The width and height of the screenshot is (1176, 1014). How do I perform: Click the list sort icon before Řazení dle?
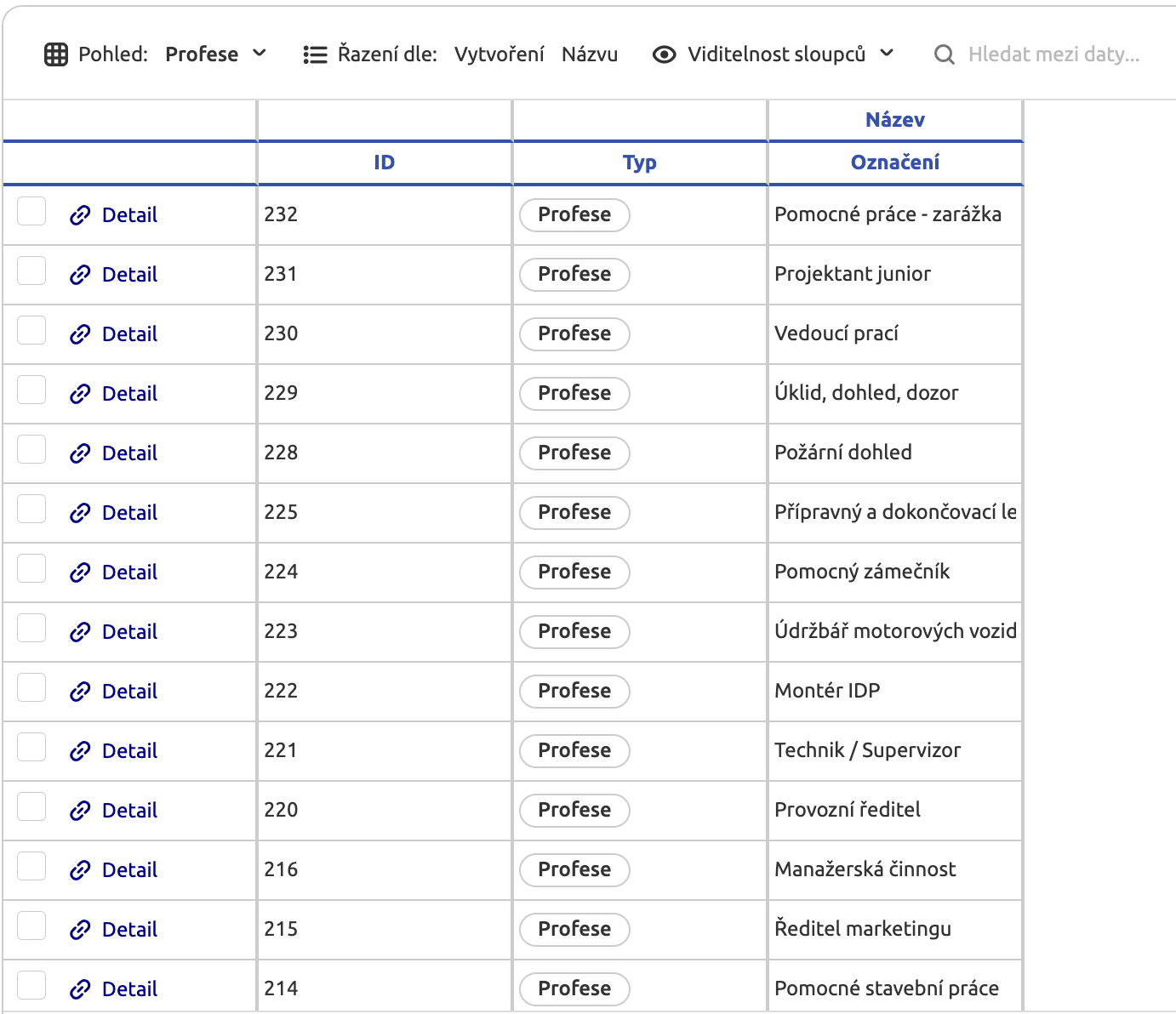315,54
